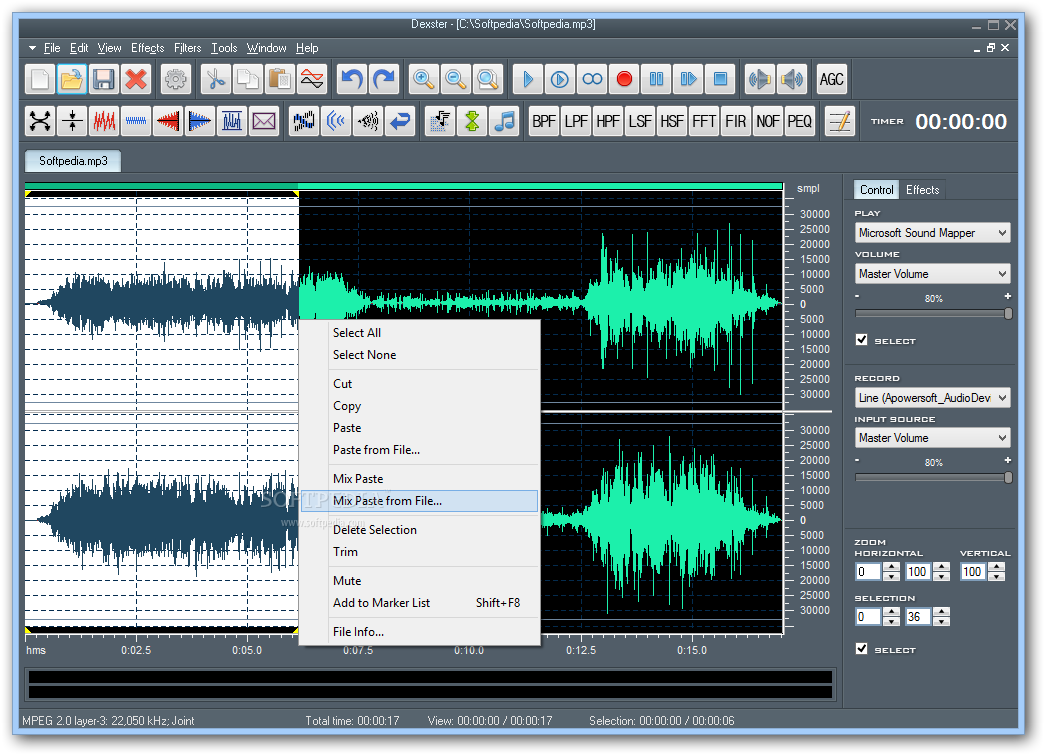Open the Record device Line dropdown
Screen dimensions: 1045x755
pos(932,398)
